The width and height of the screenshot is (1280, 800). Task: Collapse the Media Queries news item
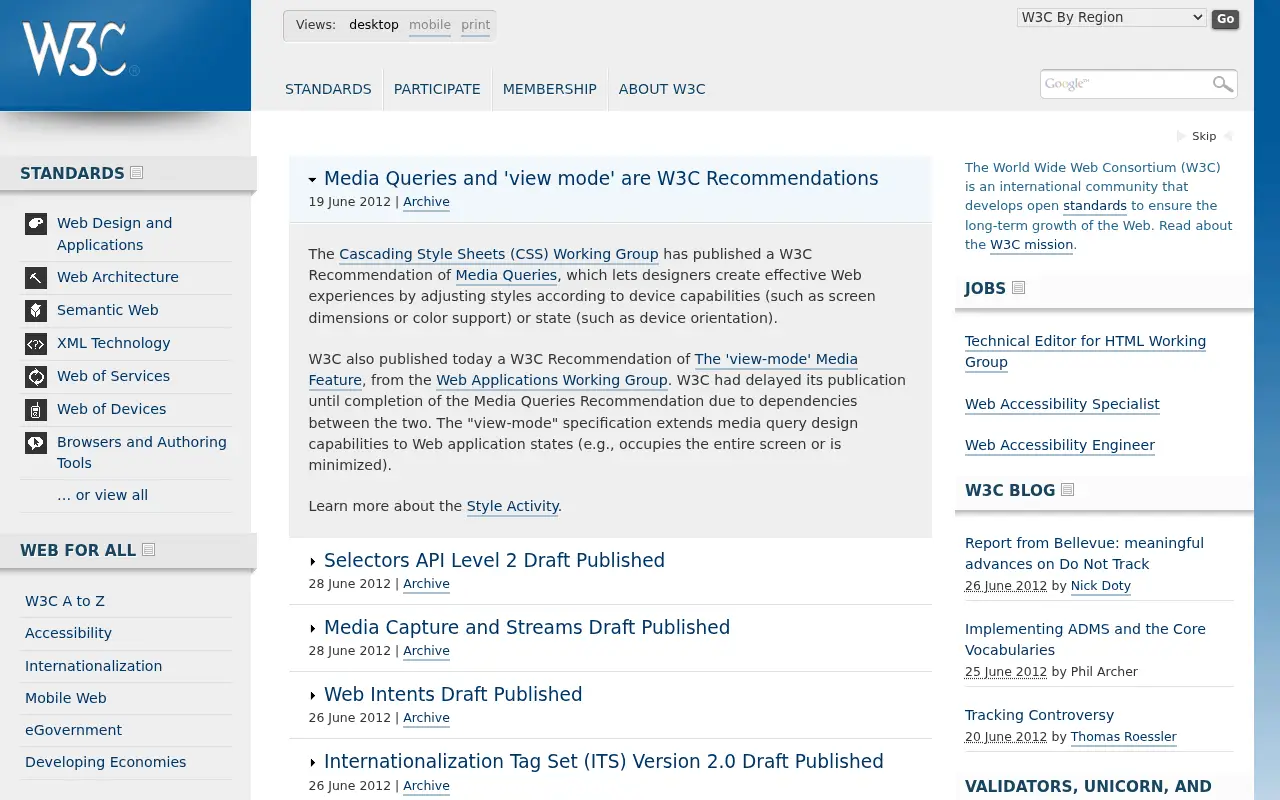tap(313, 180)
